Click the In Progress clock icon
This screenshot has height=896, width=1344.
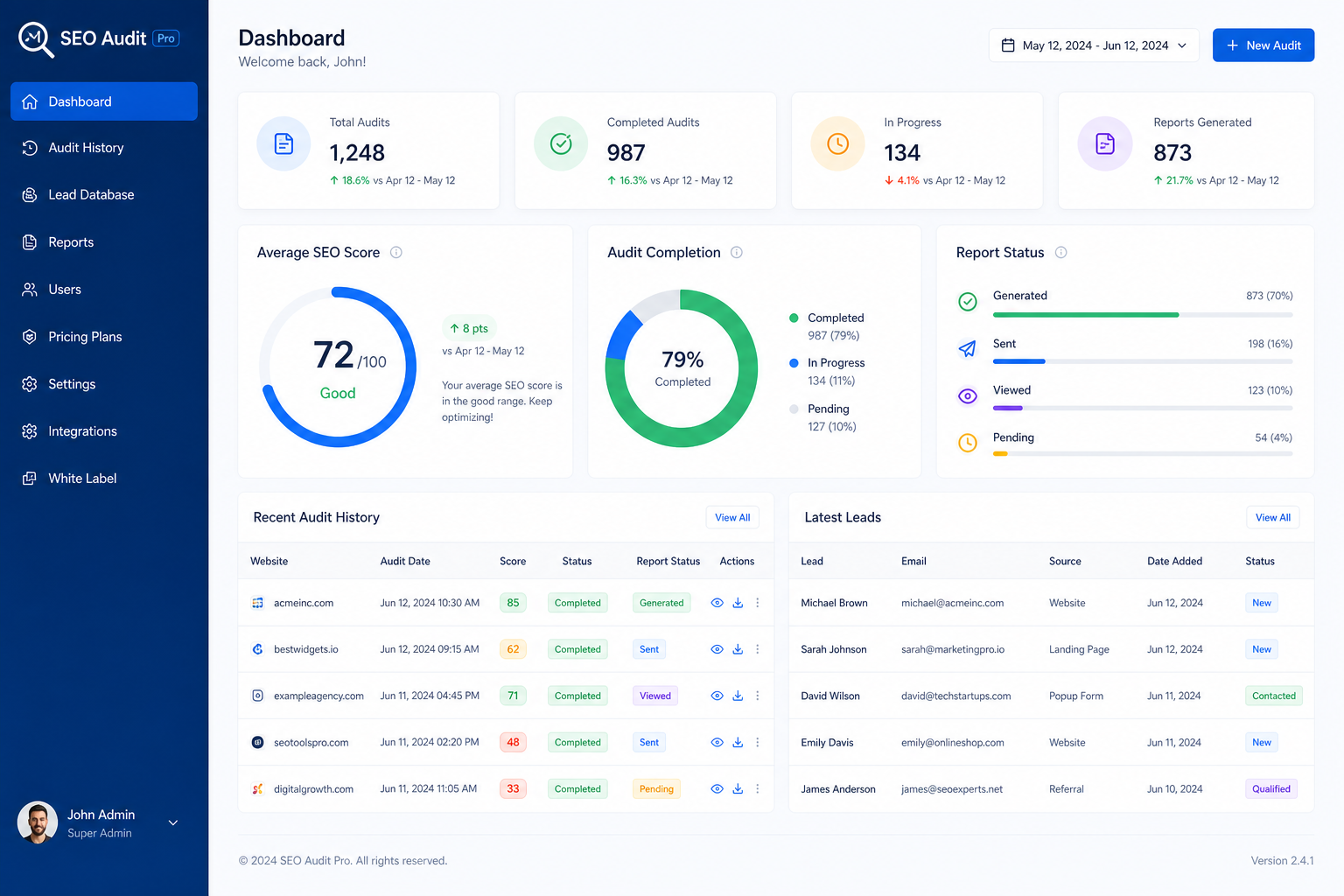tap(837, 143)
